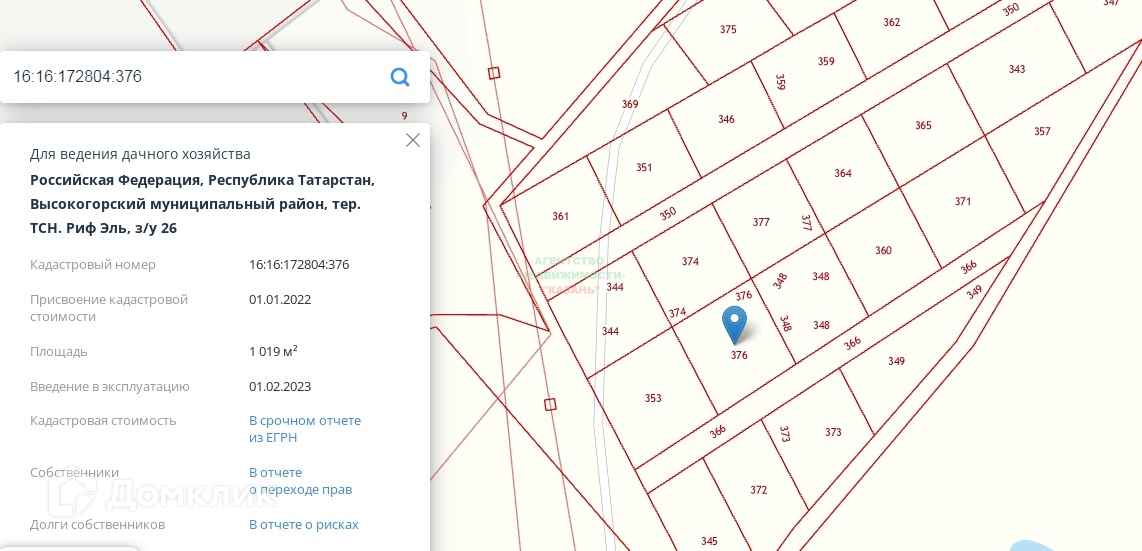Select parcel 353 on the map
The width and height of the screenshot is (1142, 551).
tap(653, 398)
